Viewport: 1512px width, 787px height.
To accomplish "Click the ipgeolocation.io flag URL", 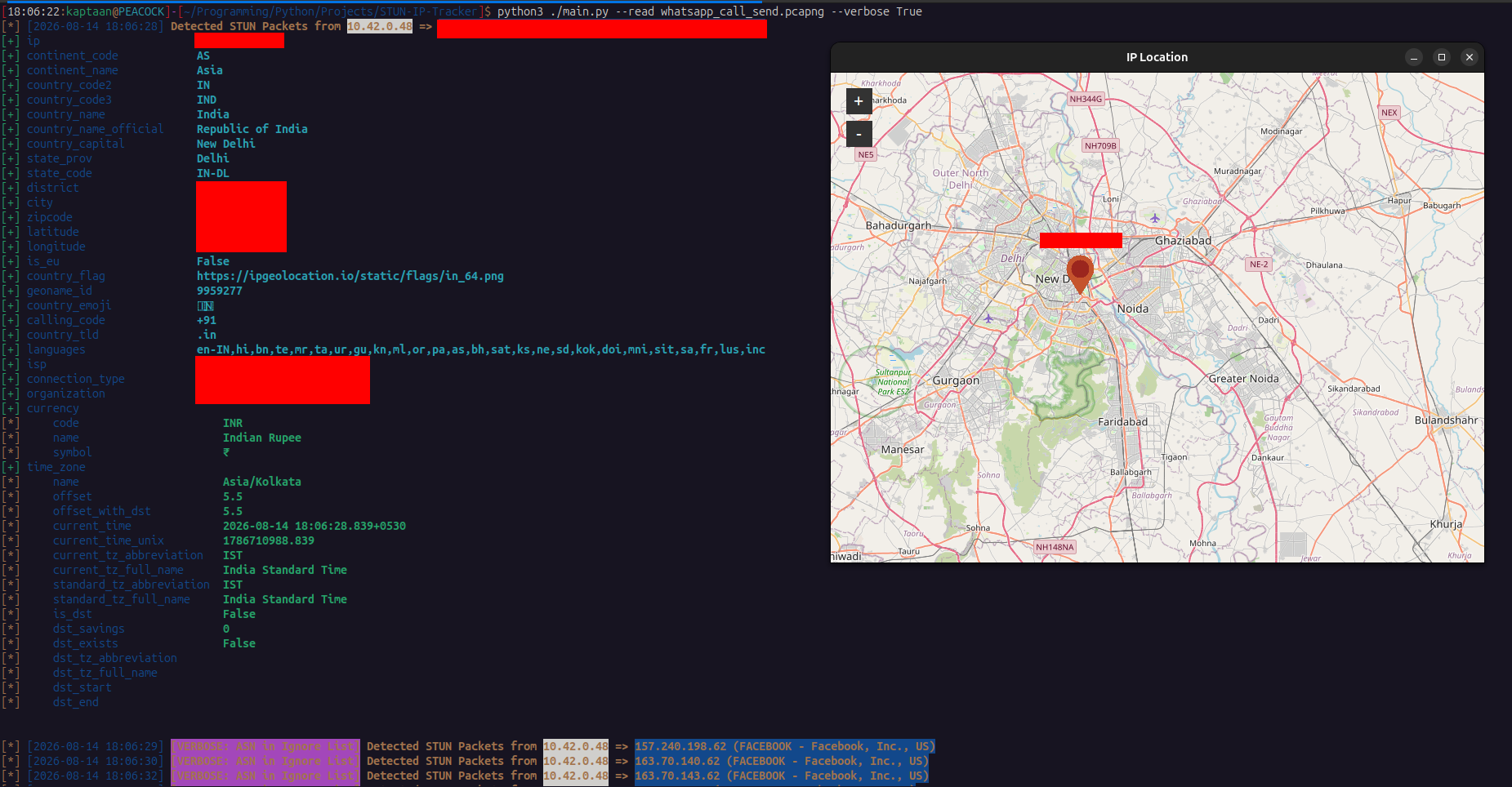I will coord(350,276).
